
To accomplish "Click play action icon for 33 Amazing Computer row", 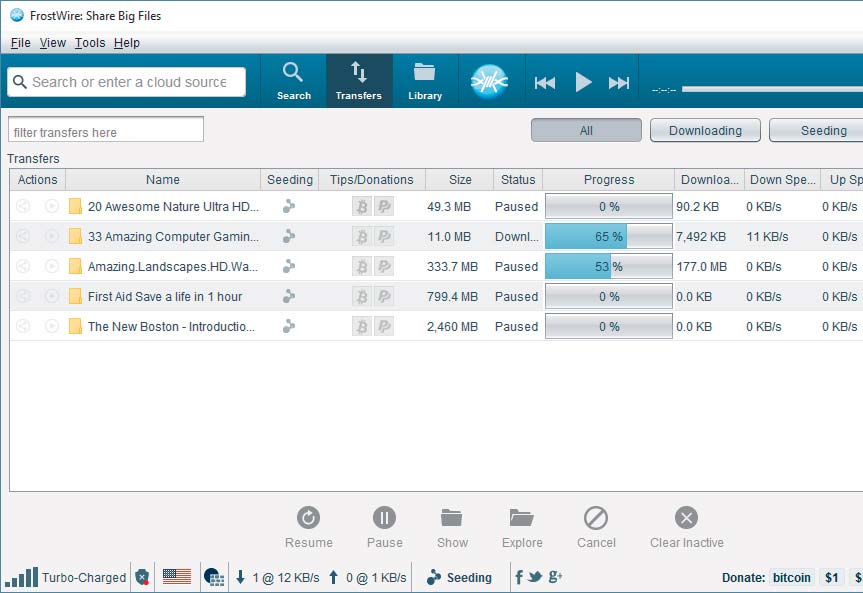I will pyautogui.click(x=52, y=236).
